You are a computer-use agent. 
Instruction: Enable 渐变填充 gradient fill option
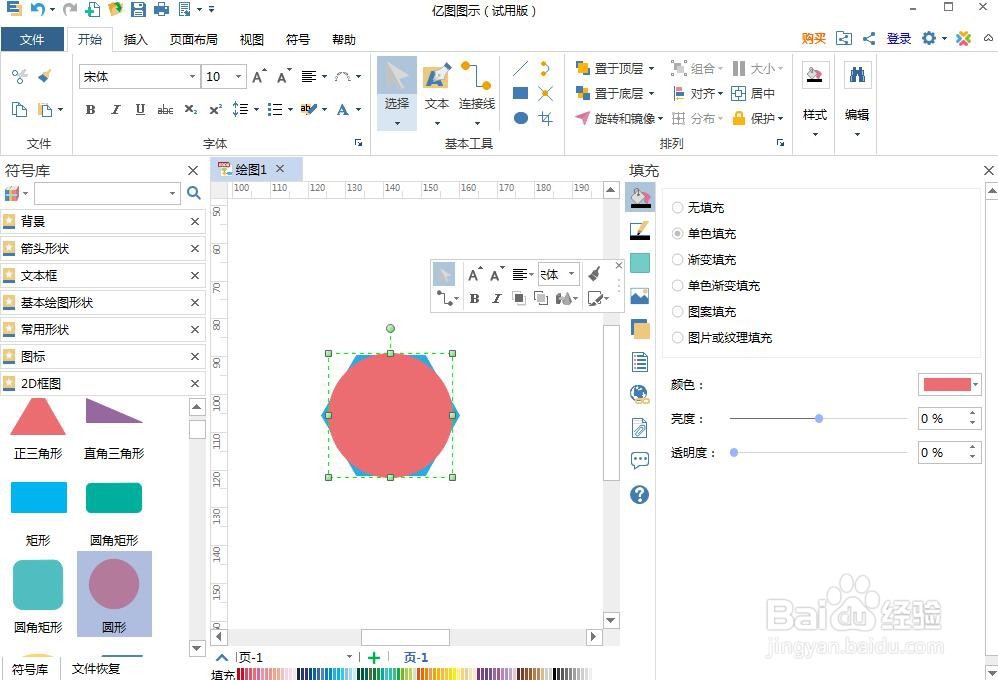678,259
